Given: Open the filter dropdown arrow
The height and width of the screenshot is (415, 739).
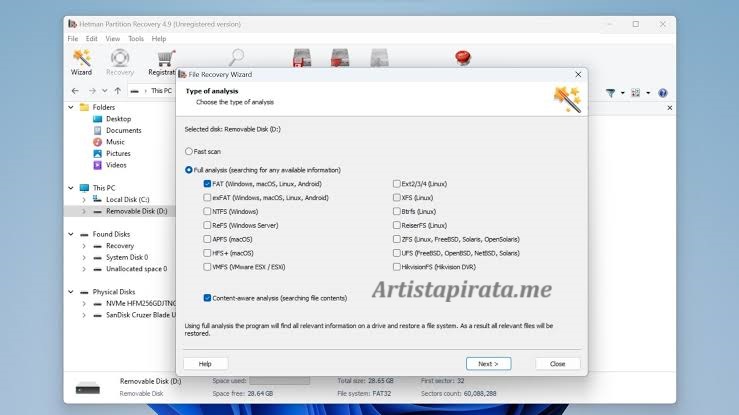Looking at the screenshot, I should click(x=623, y=93).
